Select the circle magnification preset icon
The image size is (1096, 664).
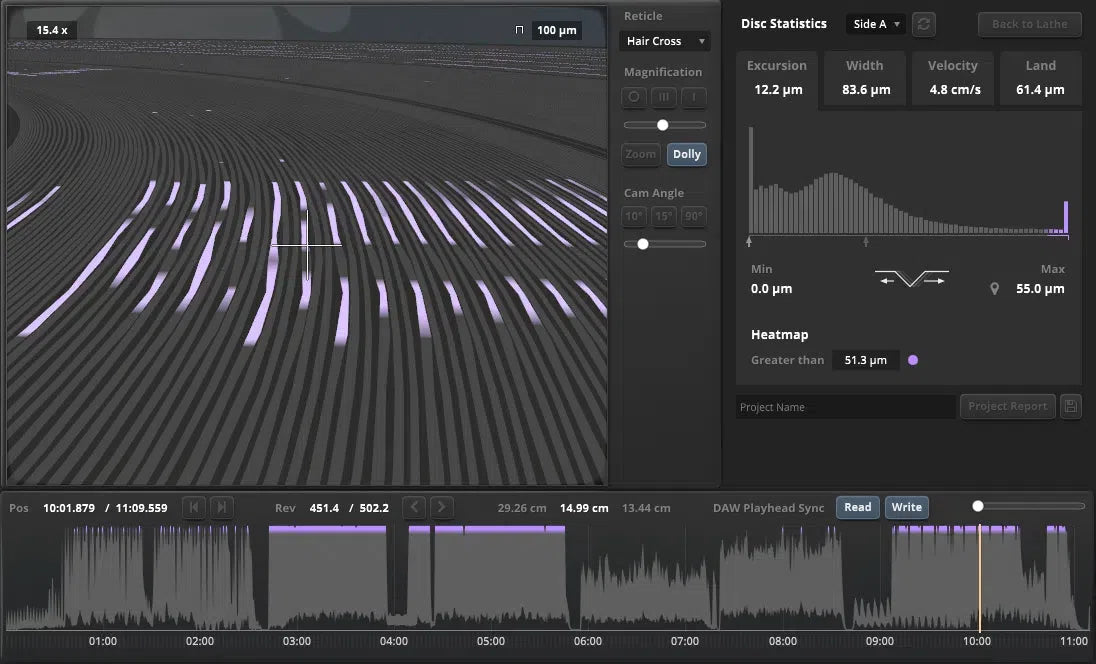coord(634,97)
